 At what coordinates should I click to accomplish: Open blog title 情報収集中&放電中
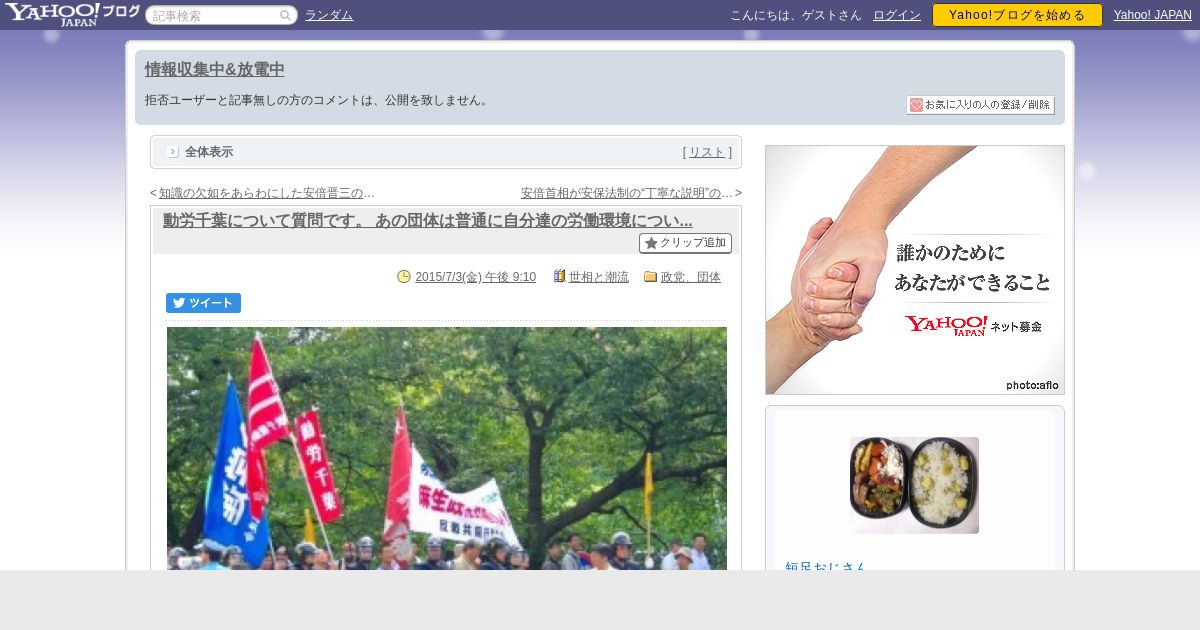pyautogui.click(x=215, y=69)
